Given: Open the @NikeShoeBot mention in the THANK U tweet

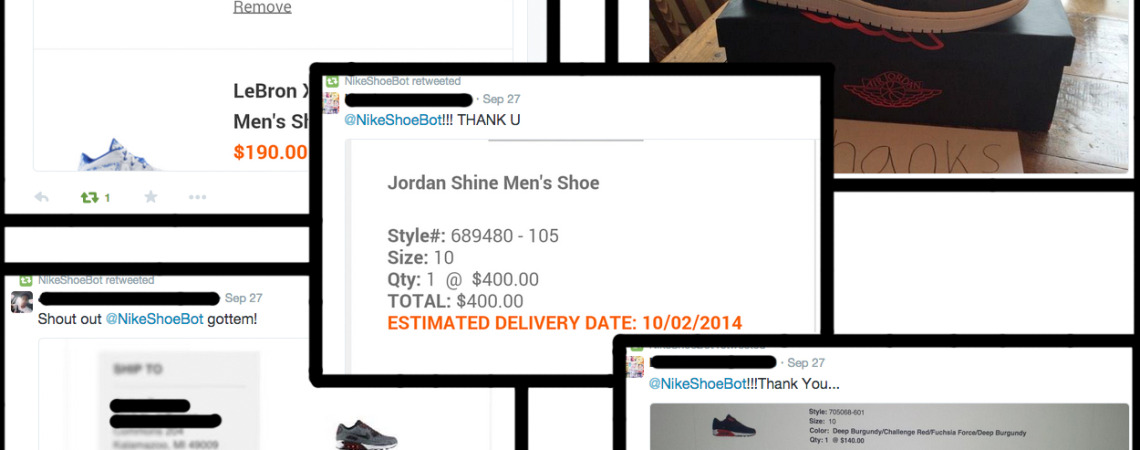Looking at the screenshot, I should click(x=393, y=121).
